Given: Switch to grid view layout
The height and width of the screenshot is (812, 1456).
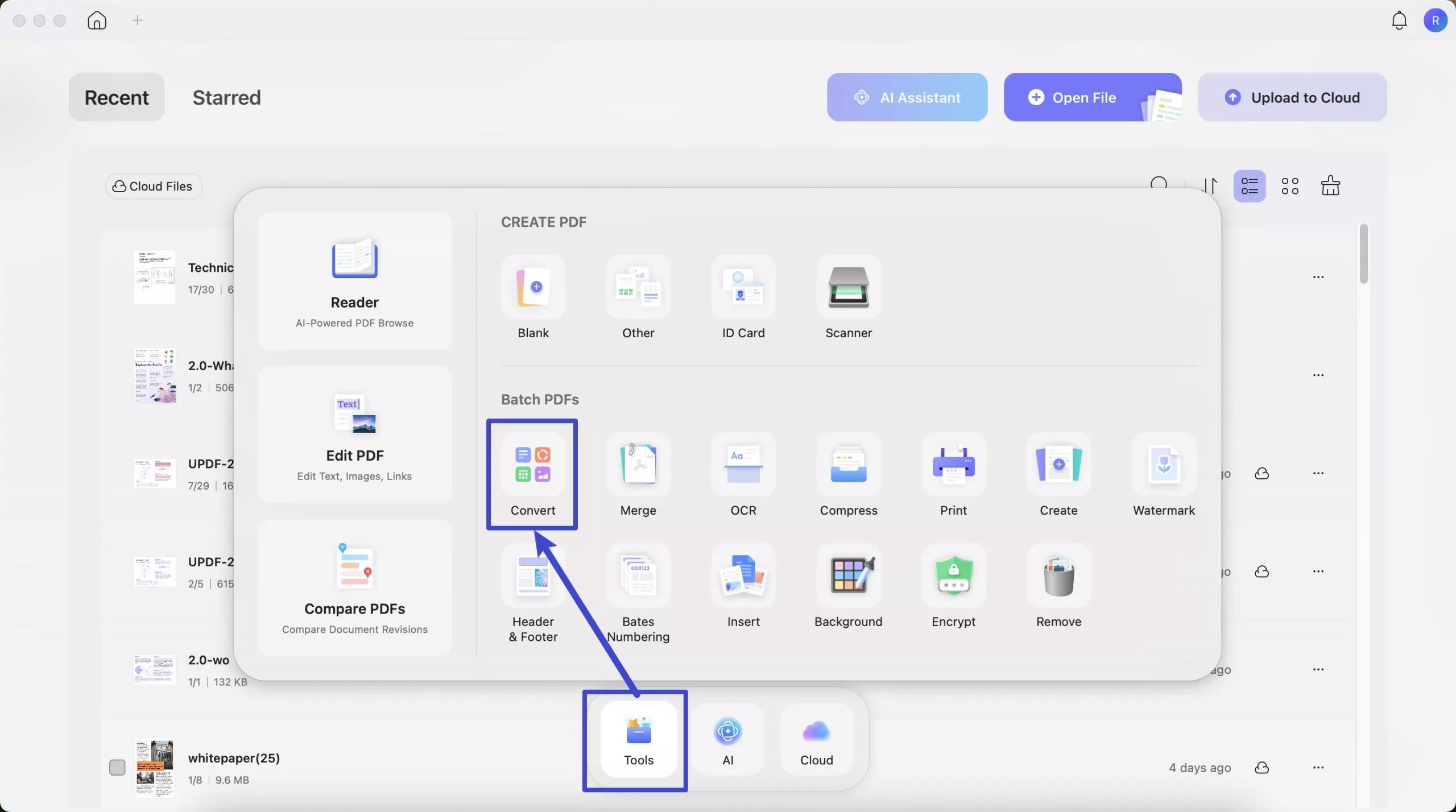Looking at the screenshot, I should click(1289, 186).
